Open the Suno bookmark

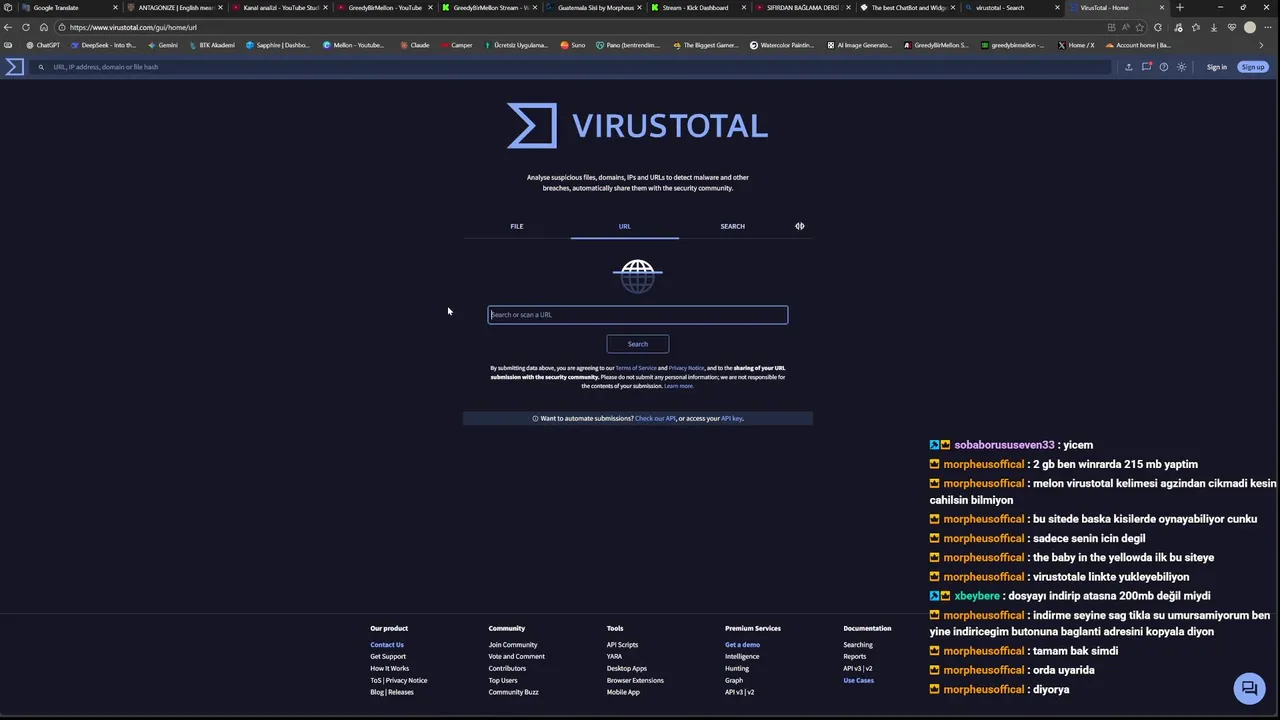pyautogui.click(x=573, y=45)
